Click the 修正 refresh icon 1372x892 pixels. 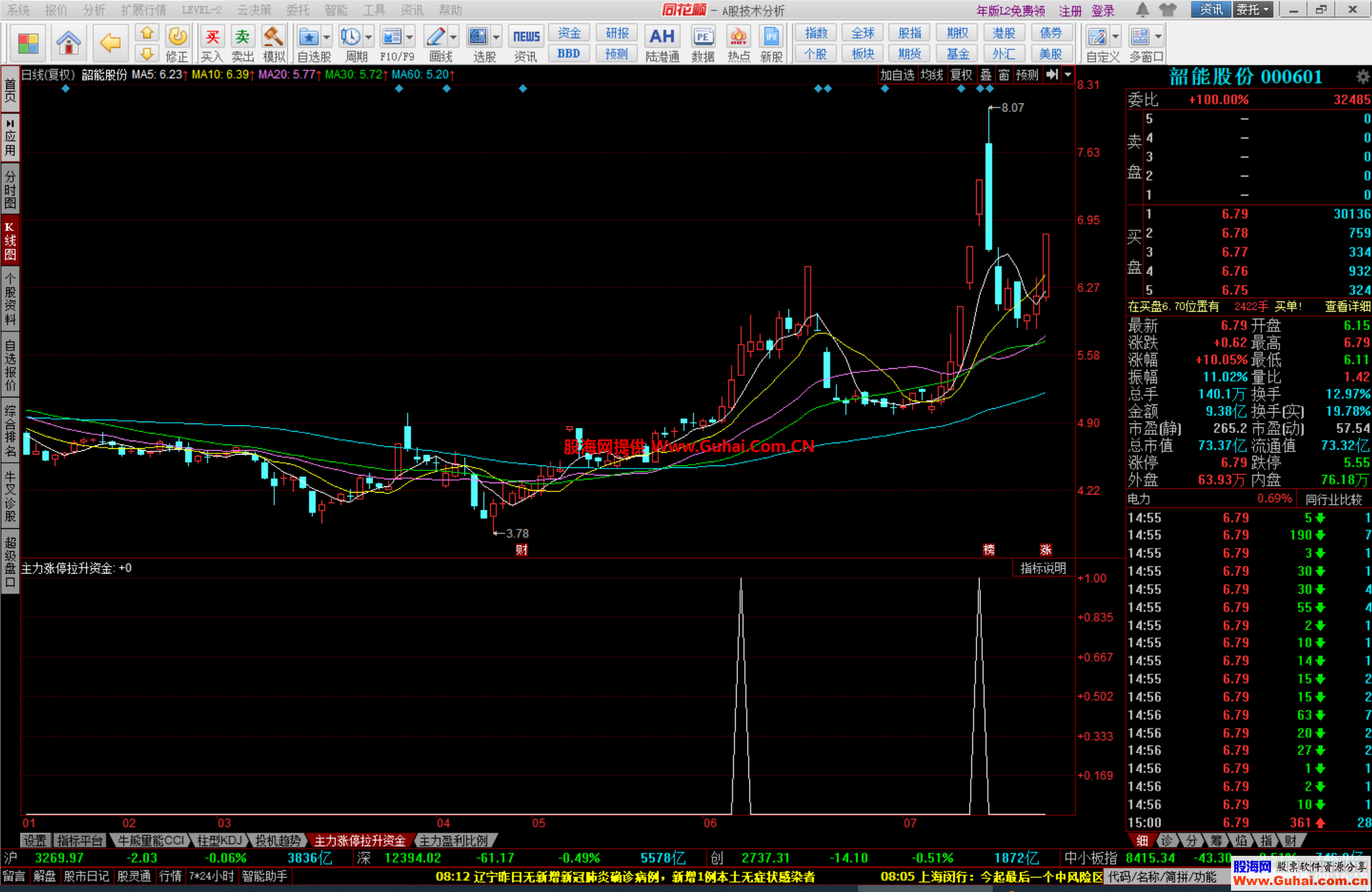(x=177, y=43)
